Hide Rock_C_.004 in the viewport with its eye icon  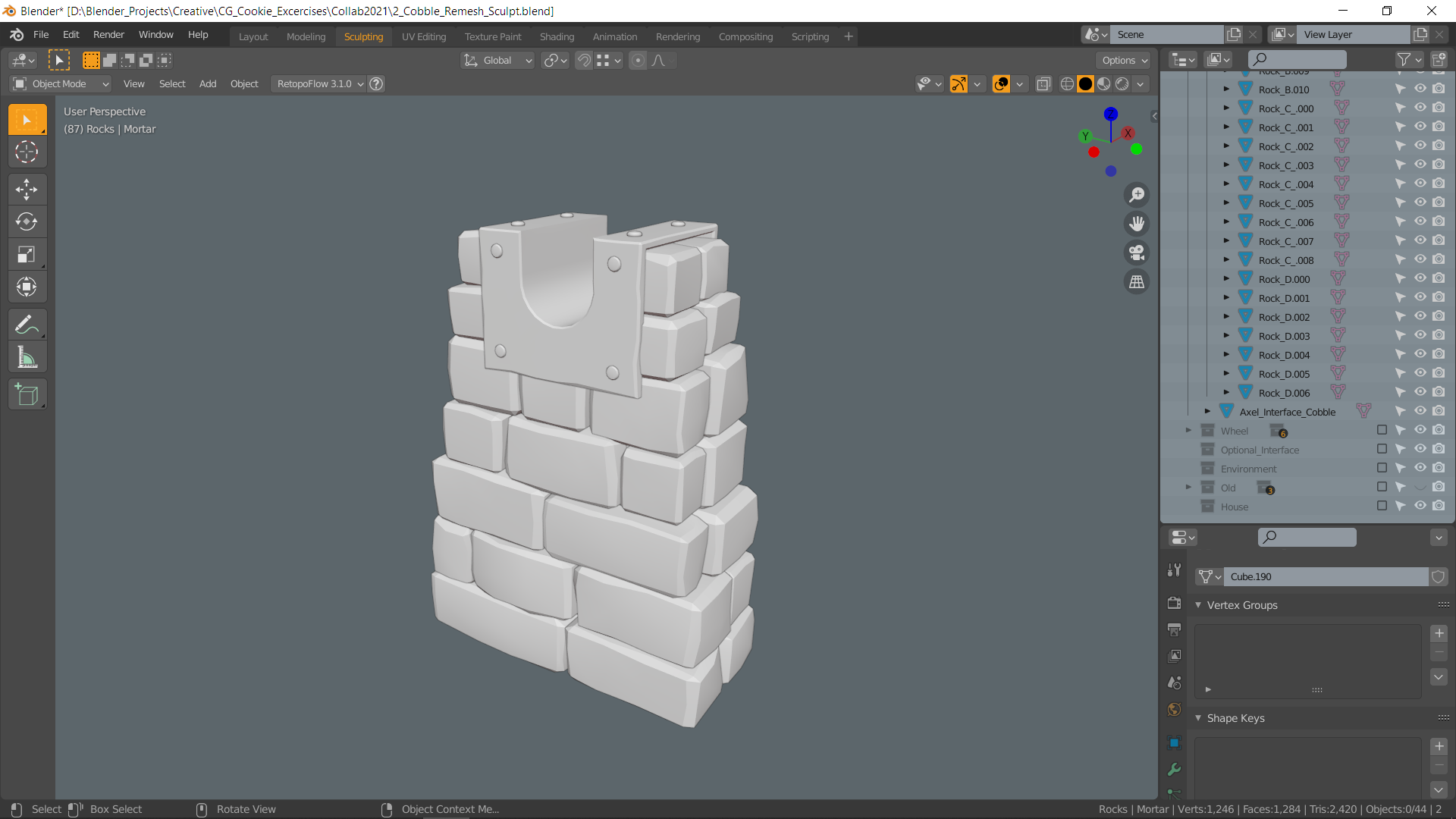[1420, 184]
